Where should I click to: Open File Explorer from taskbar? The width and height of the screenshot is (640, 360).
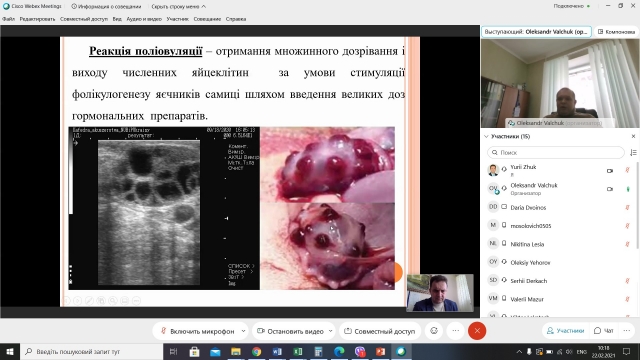tap(236, 351)
